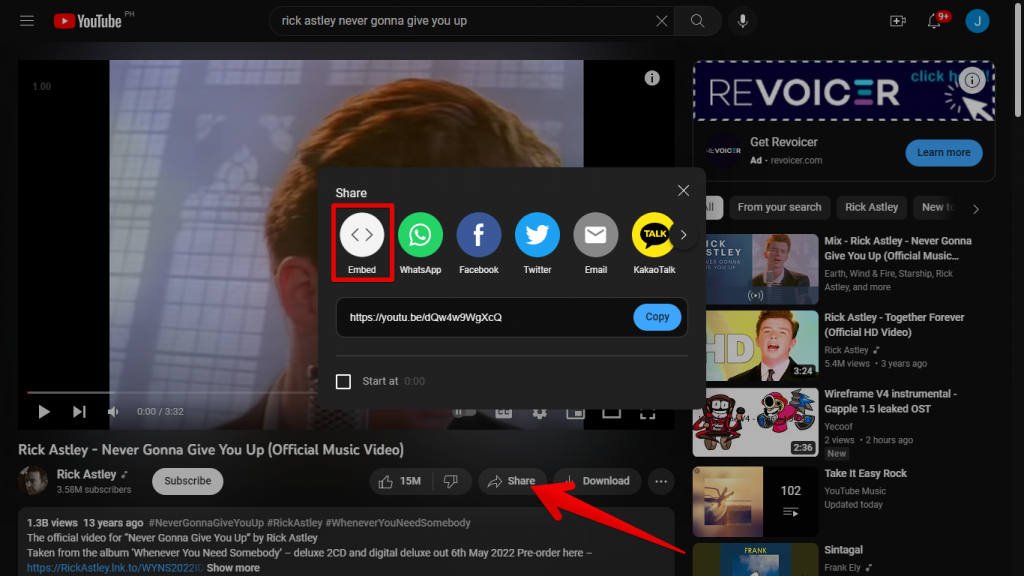Click the YouTube search microphone icon
The image size is (1024, 576).
point(742,20)
